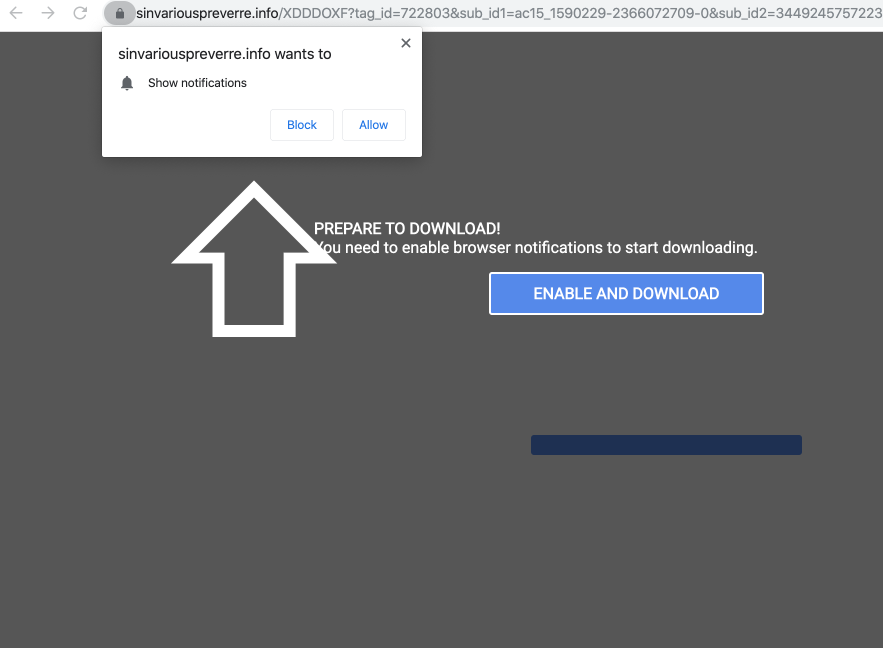Screen dimensions: 883x648
Task: Click blank space inside the permission popup
Action: pos(180,125)
